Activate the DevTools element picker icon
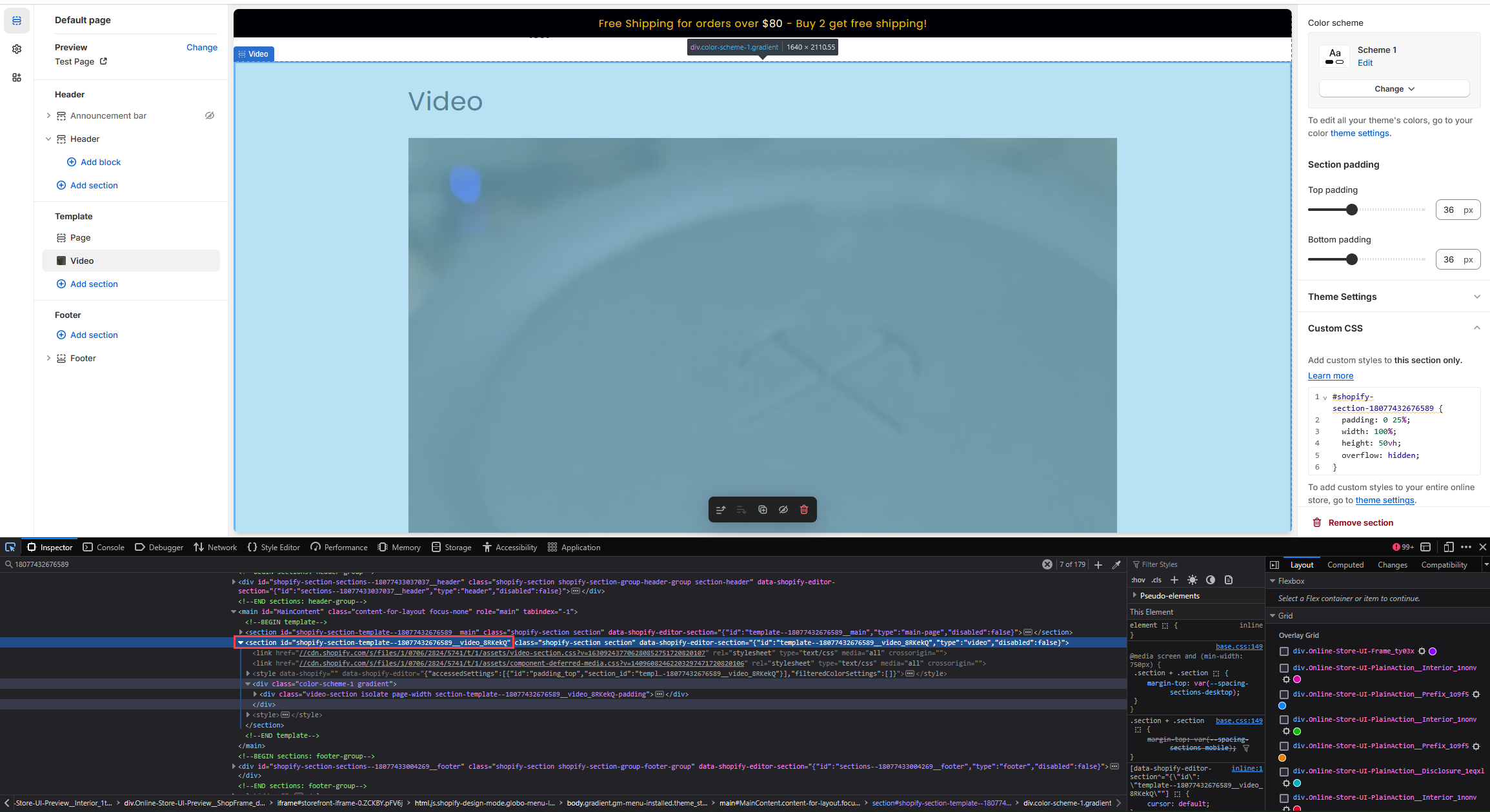Viewport: 1490px width, 812px height. click(10, 547)
